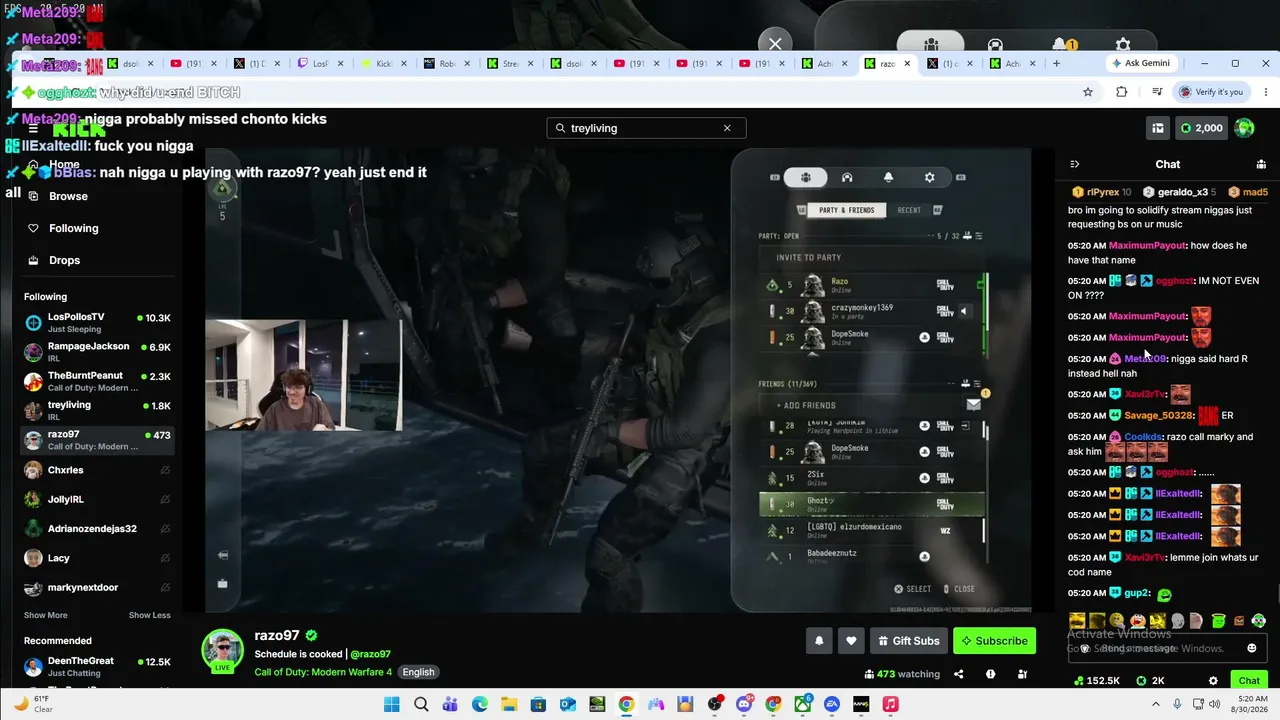Toggle notification bell for razo97
The height and width of the screenshot is (720, 1280).
[819, 641]
